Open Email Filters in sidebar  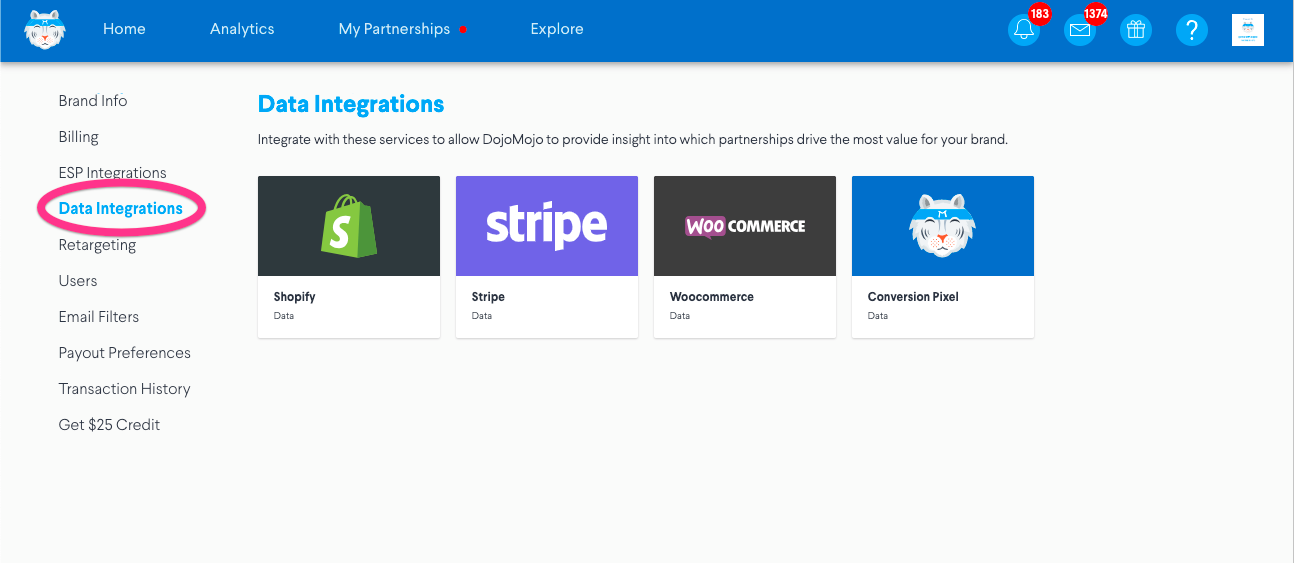[99, 317]
